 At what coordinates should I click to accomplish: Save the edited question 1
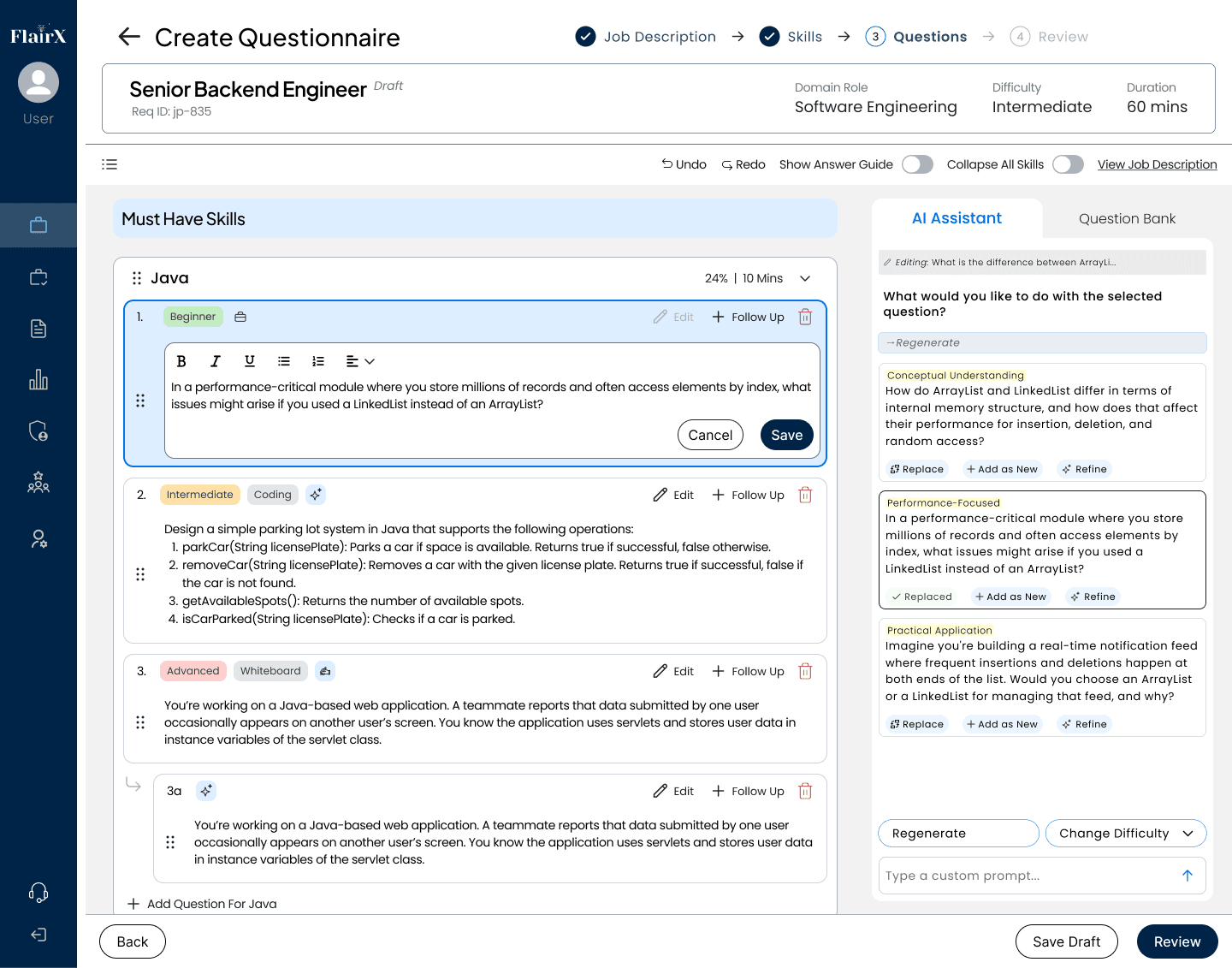(786, 435)
